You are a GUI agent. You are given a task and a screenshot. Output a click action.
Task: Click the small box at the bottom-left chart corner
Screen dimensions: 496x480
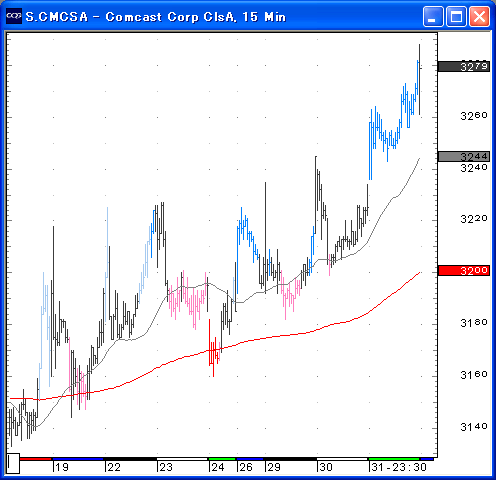point(13,463)
